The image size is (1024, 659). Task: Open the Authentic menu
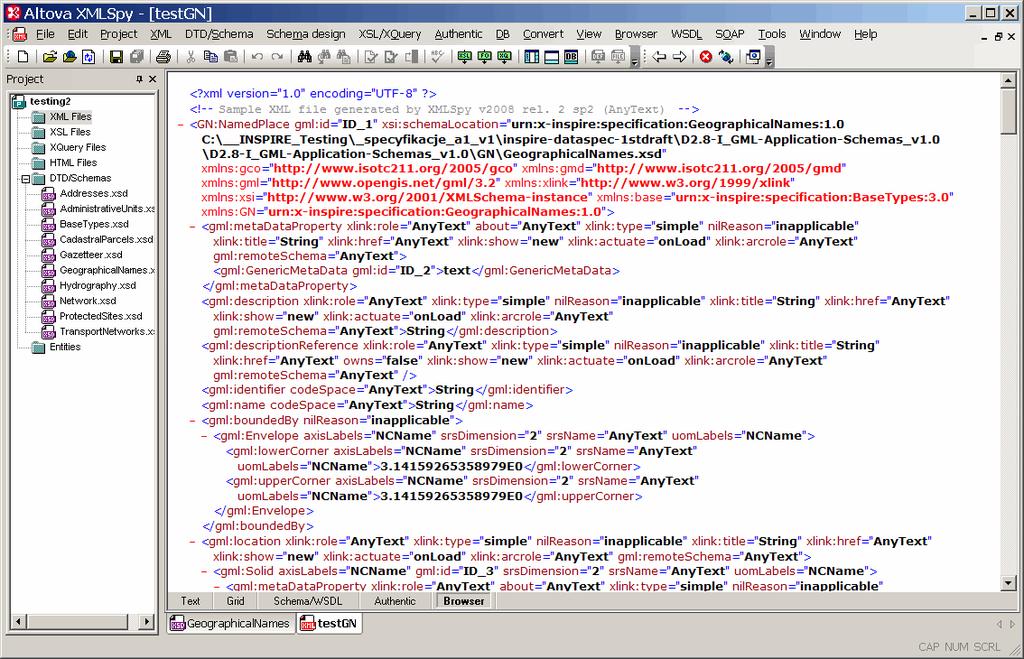458,34
